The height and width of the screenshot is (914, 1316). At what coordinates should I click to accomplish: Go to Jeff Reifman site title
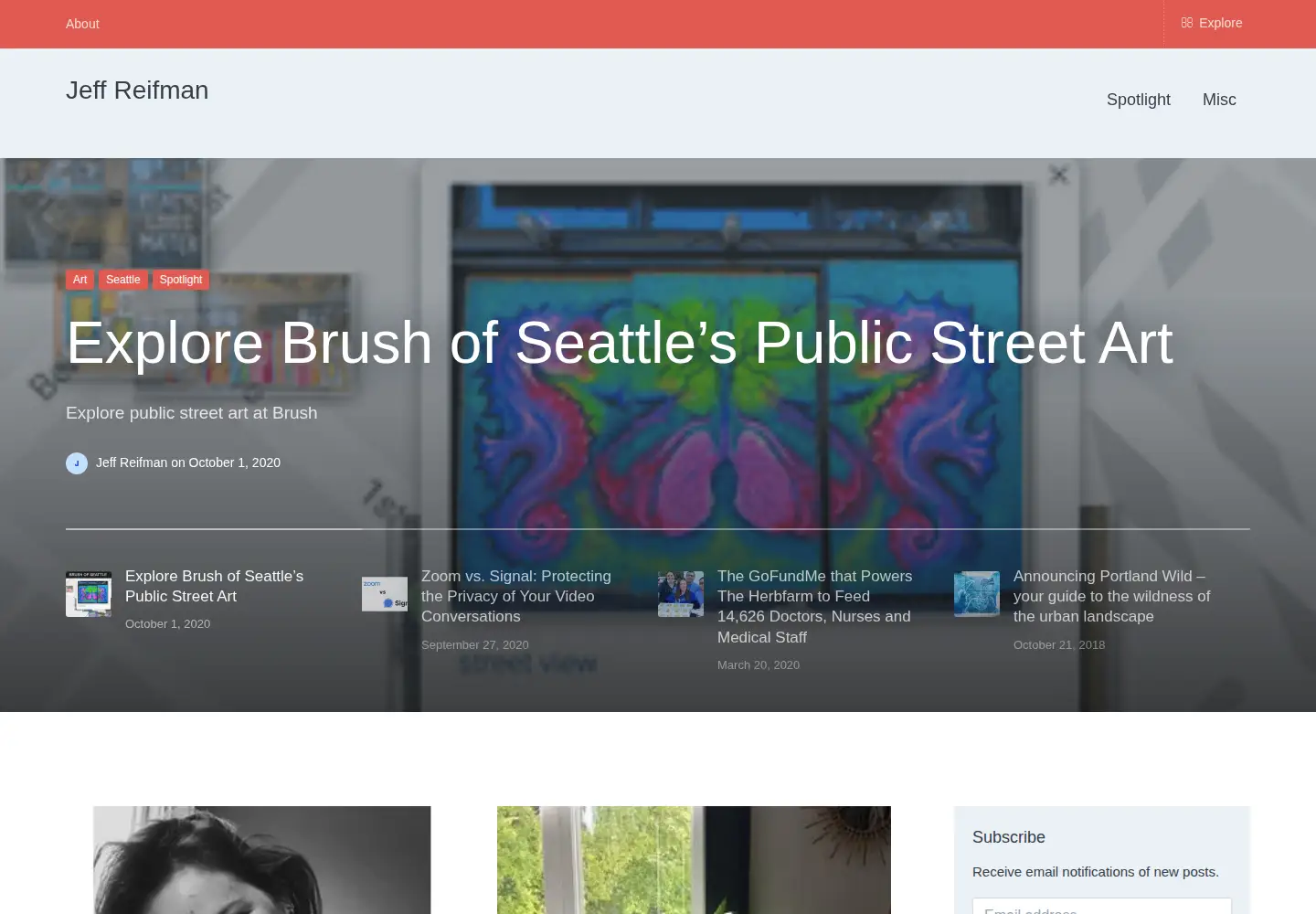pos(137,90)
